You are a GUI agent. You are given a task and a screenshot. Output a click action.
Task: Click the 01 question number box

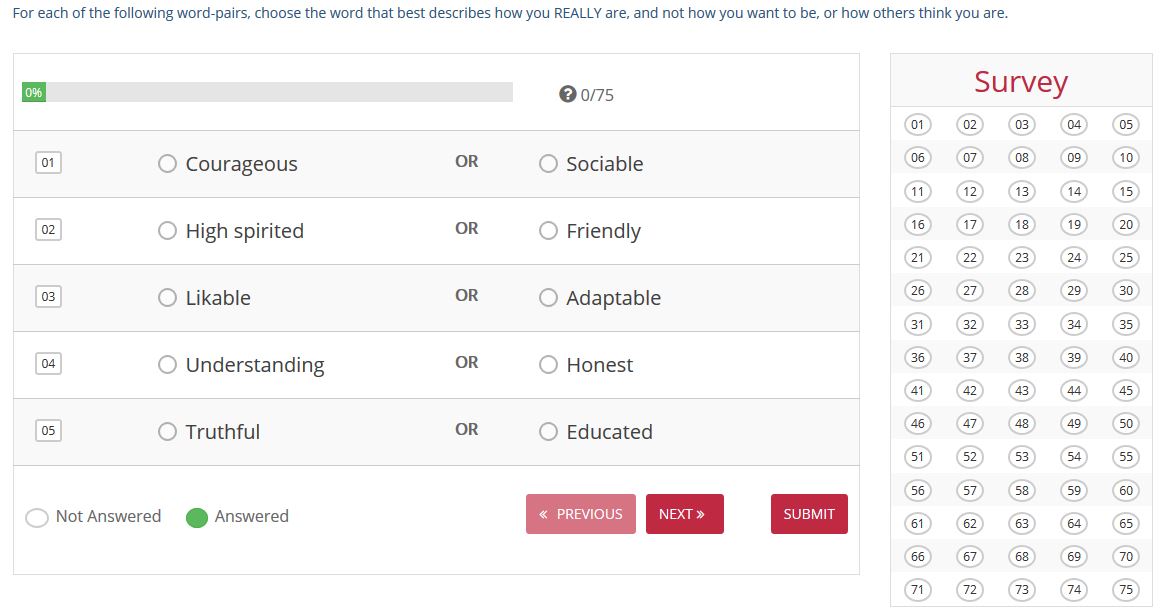[48, 162]
